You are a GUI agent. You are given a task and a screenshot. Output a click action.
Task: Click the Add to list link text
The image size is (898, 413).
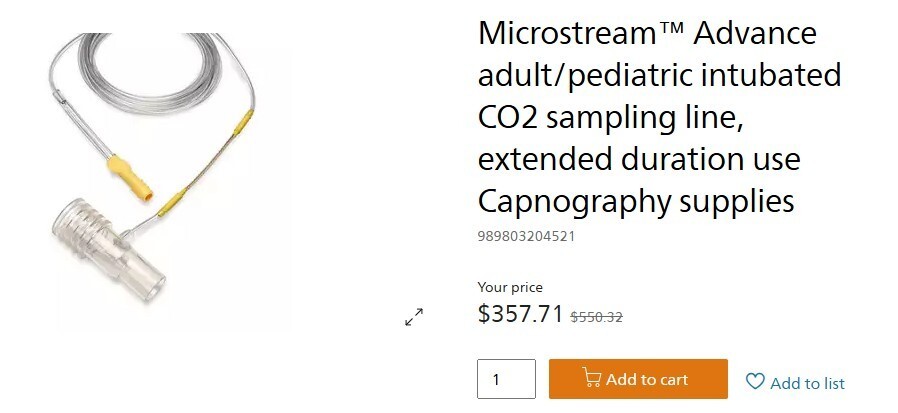click(x=807, y=383)
